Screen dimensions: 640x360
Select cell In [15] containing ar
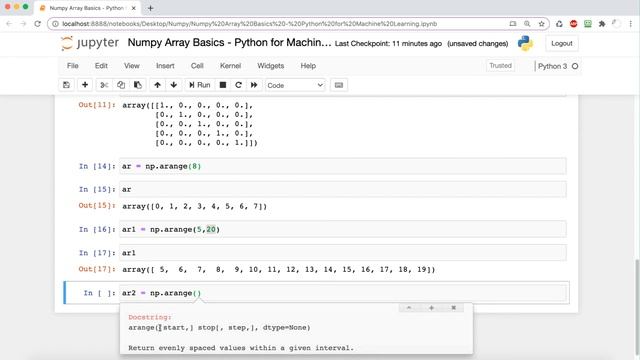(343, 189)
